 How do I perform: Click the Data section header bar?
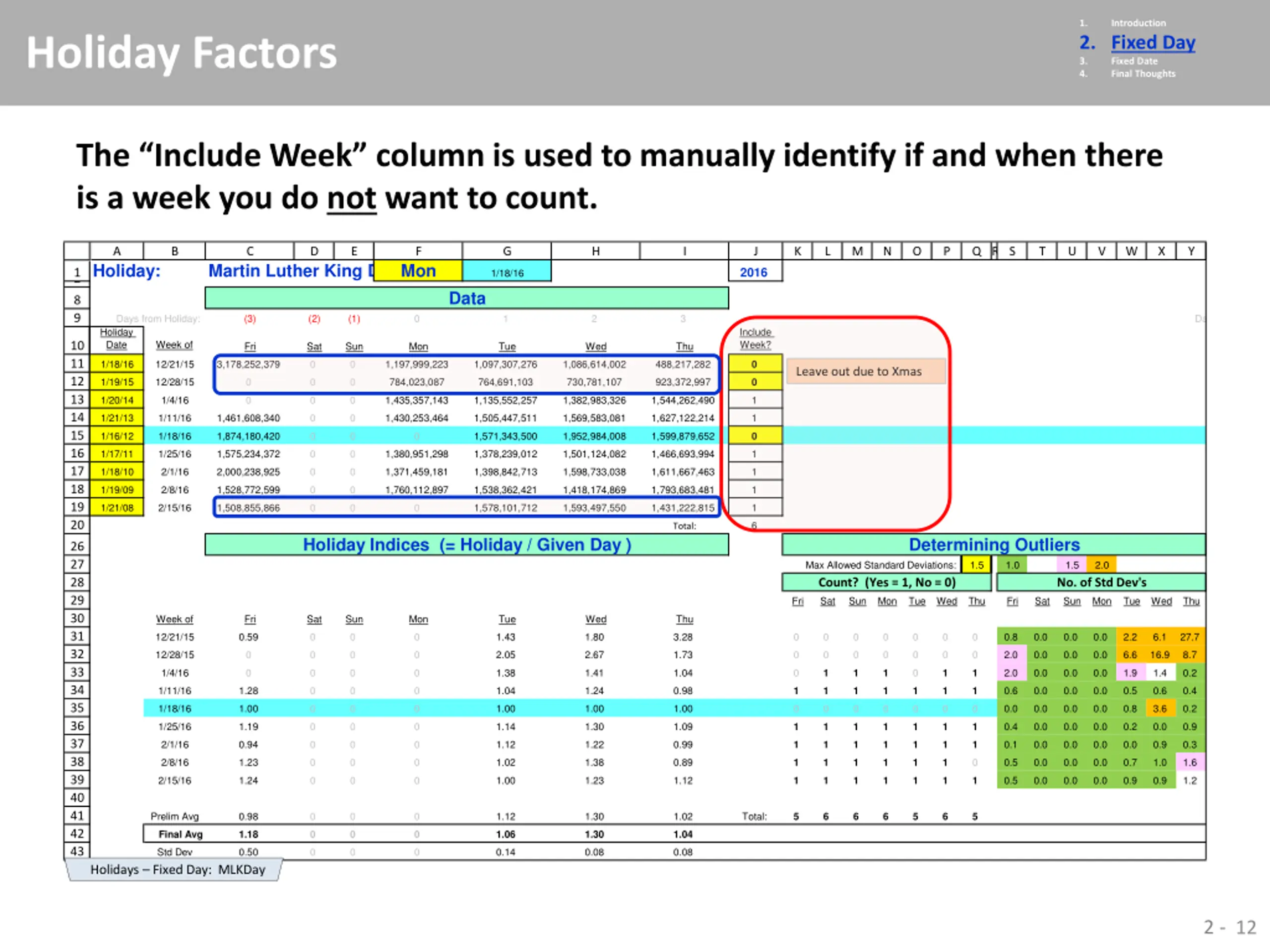coord(467,298)
